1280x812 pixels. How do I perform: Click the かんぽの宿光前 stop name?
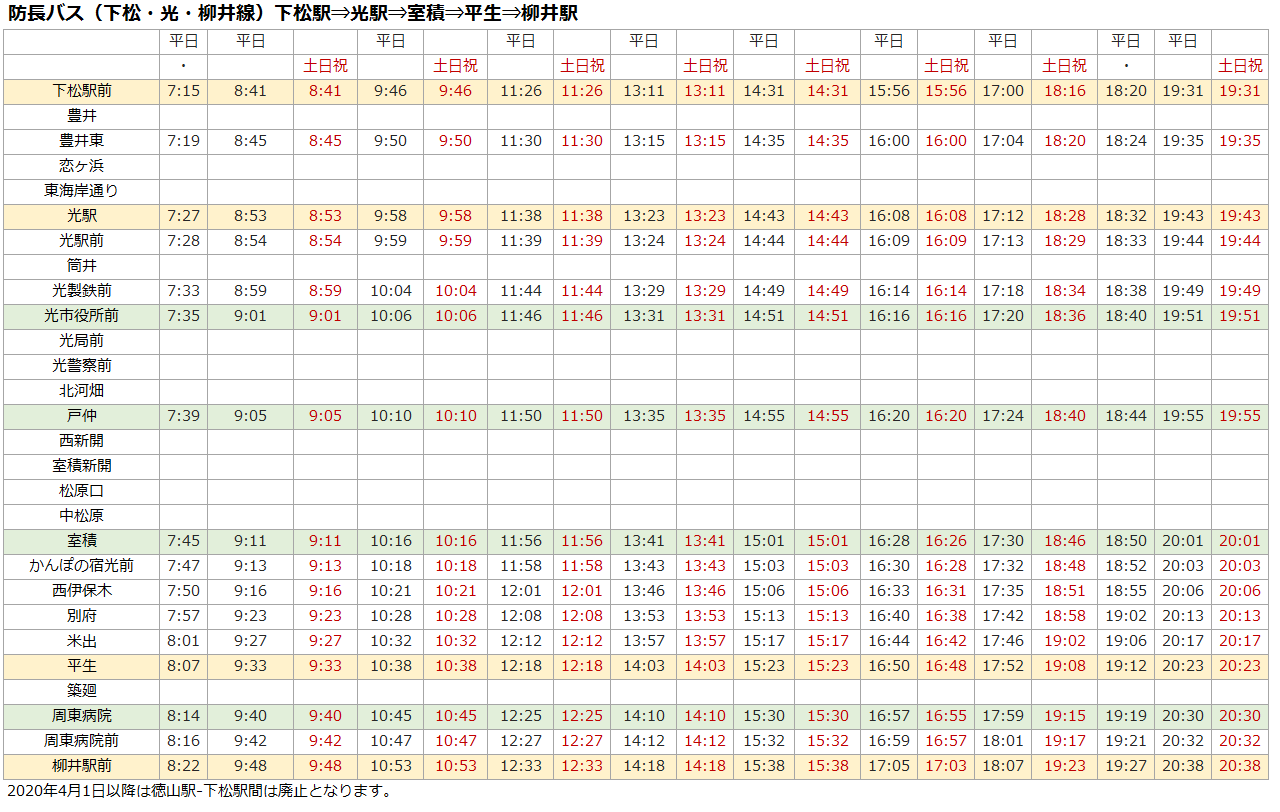click(x=81, y=566)
